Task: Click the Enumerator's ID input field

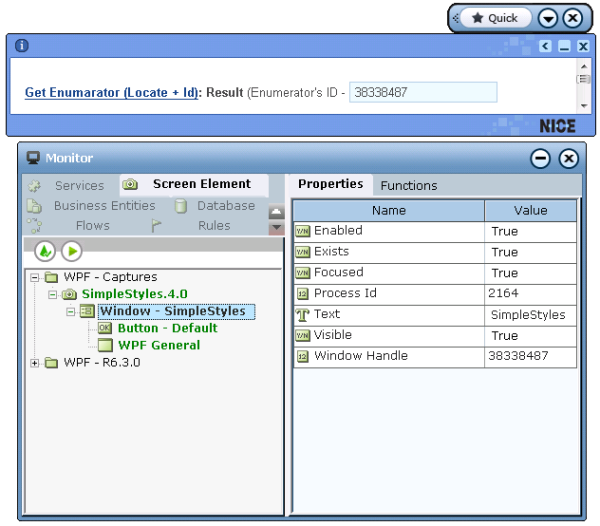Action: tap(423, 92)
